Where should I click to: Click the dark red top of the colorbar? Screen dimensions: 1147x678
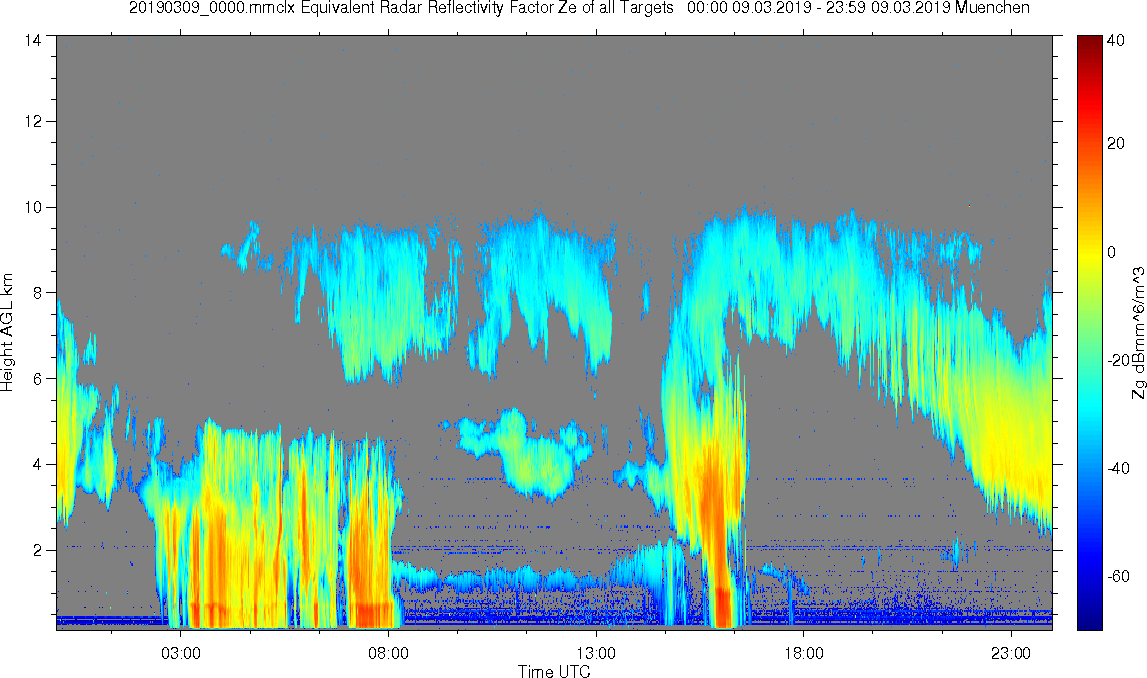click(x=1089, y=42)
